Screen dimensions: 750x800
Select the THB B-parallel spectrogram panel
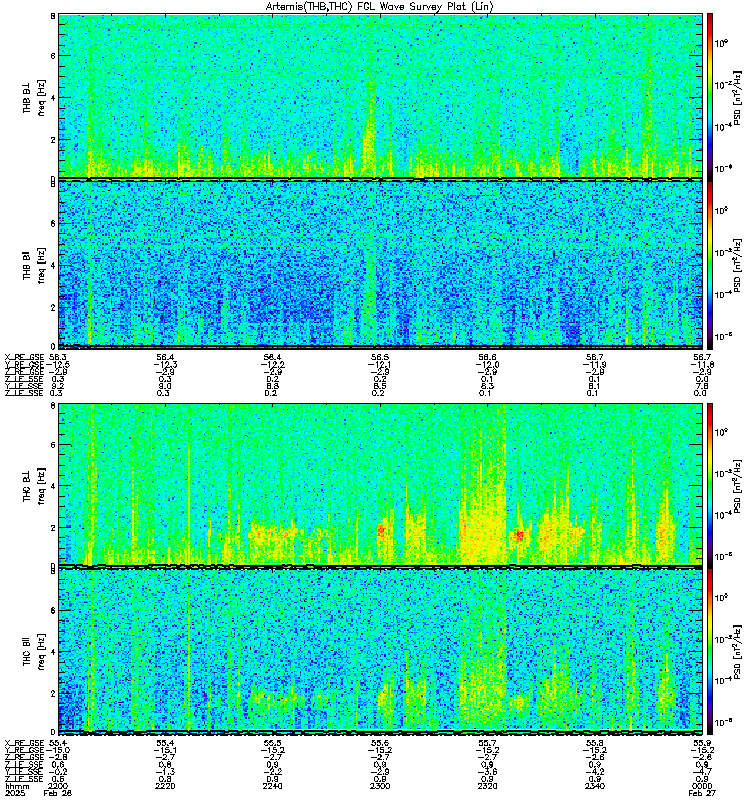tap(380, 264)
